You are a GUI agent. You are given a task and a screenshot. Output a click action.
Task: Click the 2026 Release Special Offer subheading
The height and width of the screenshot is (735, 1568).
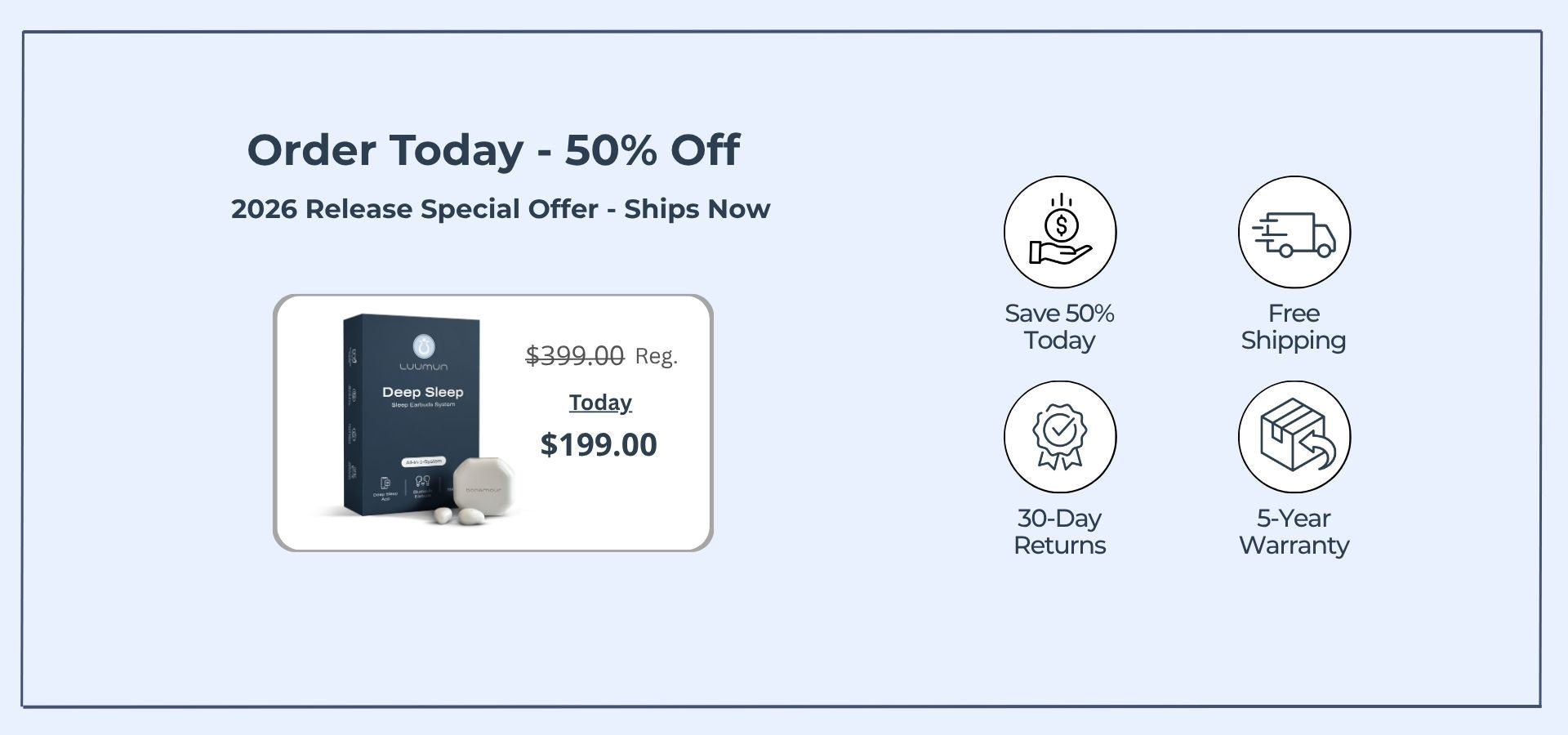click(x=501, y=209)
